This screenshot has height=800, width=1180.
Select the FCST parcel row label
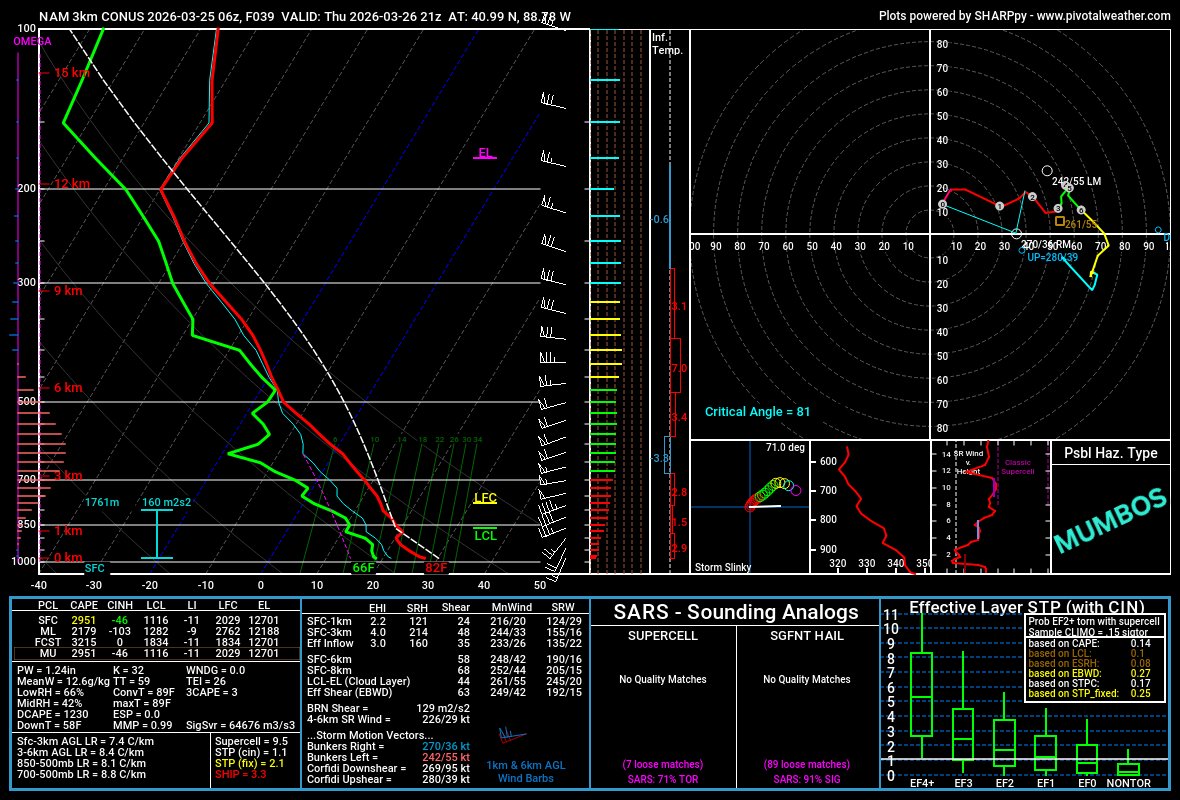click(x=48, y=642)
